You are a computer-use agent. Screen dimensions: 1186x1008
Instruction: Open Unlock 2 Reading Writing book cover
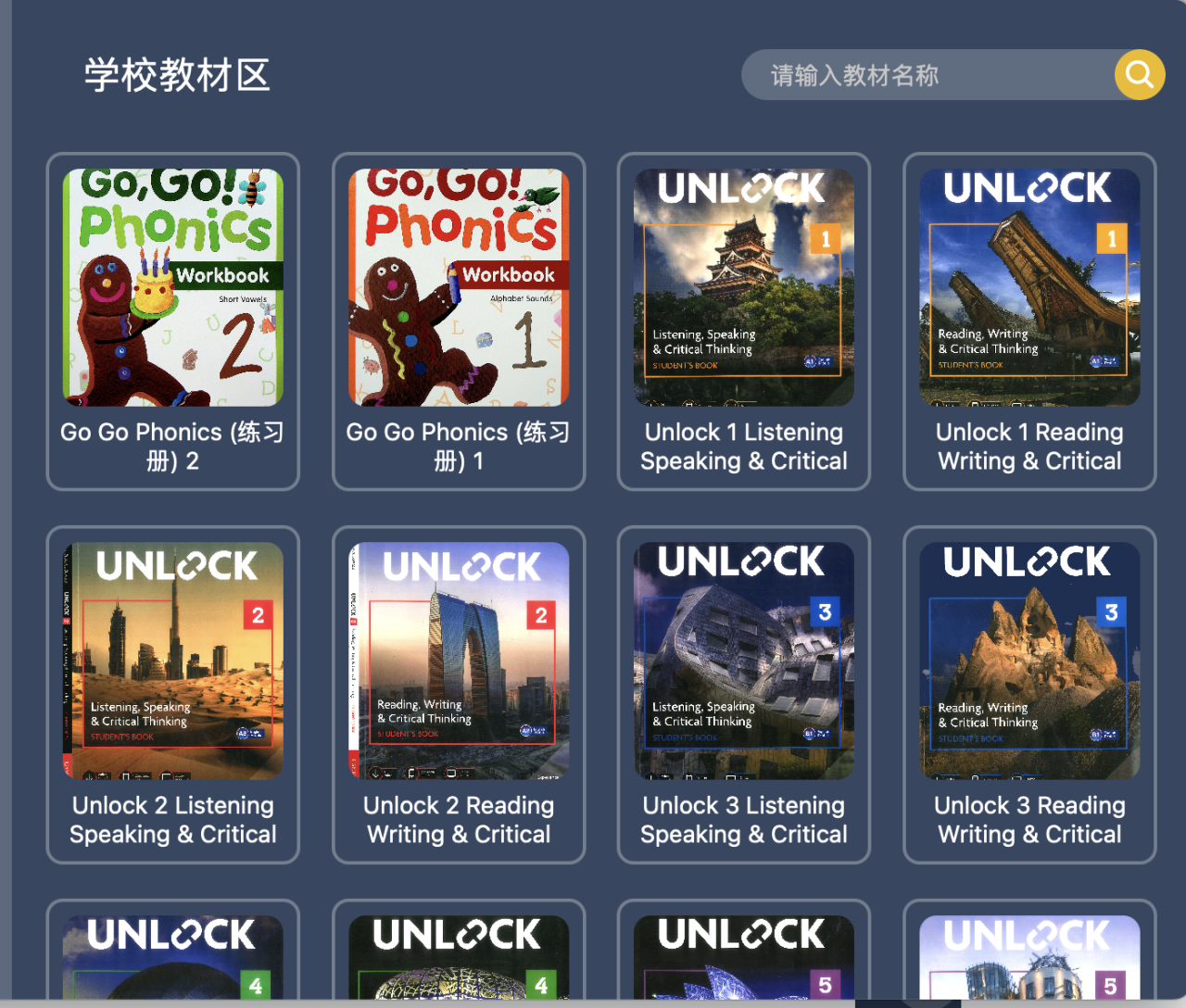click(459, 661)
